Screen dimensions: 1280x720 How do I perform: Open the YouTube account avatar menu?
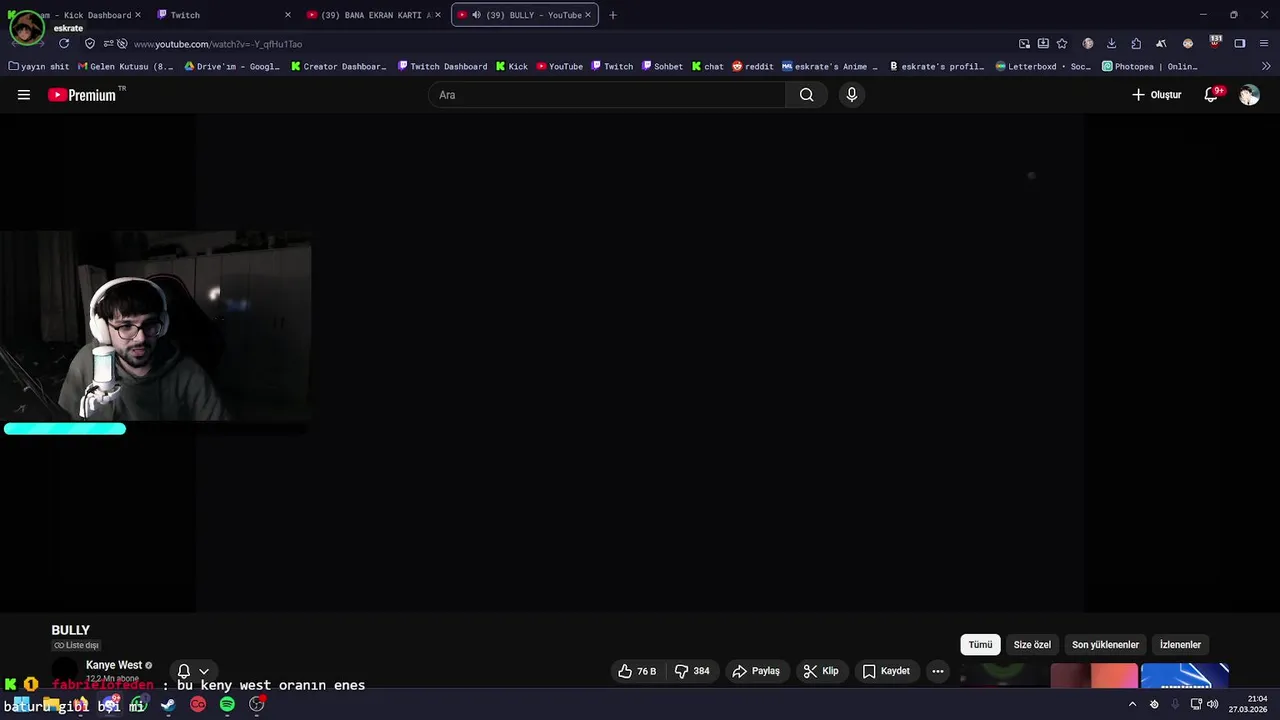pos(1249,95)
